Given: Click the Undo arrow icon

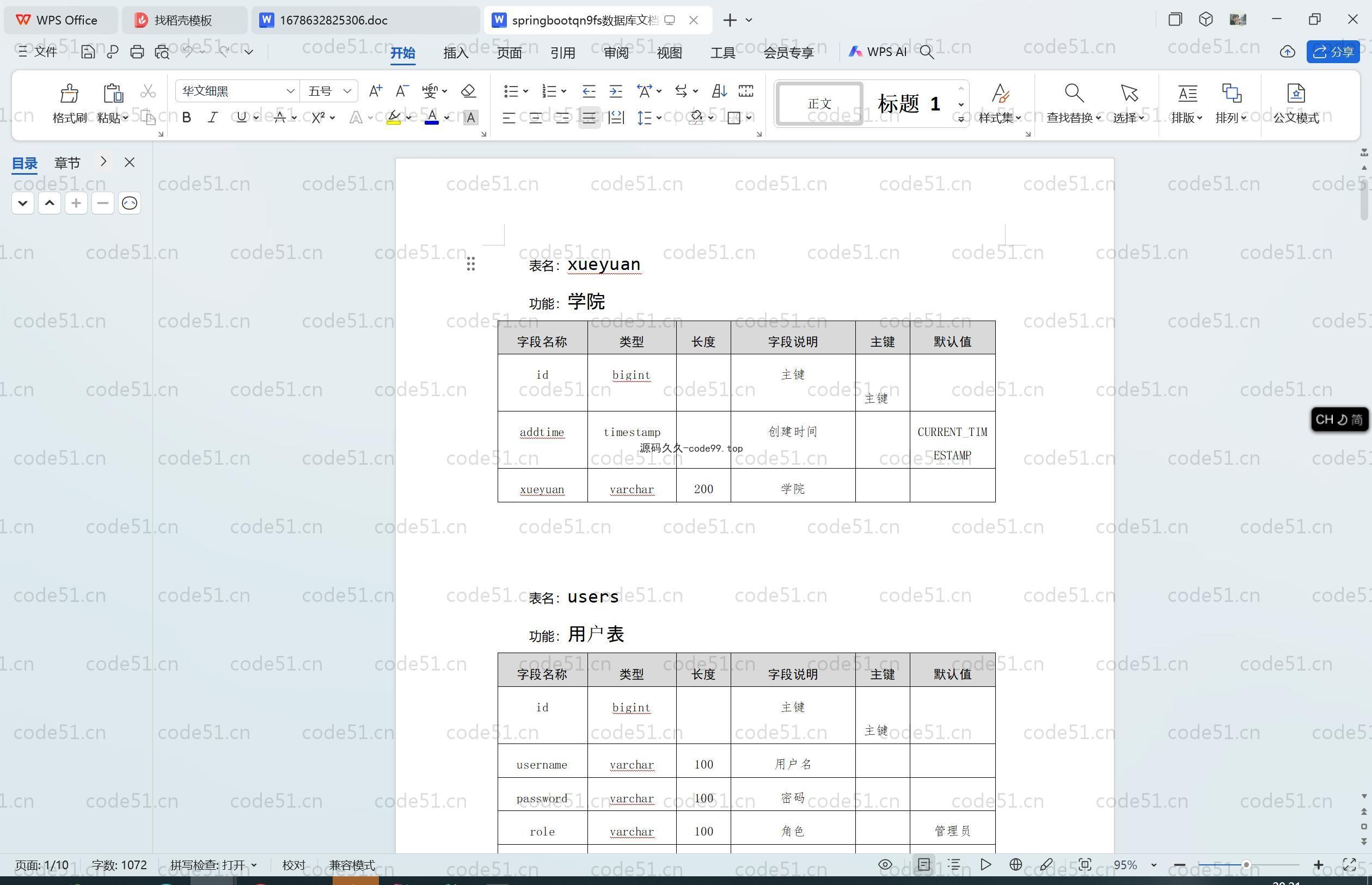Looking at the screenshot, I should point(187,51).
